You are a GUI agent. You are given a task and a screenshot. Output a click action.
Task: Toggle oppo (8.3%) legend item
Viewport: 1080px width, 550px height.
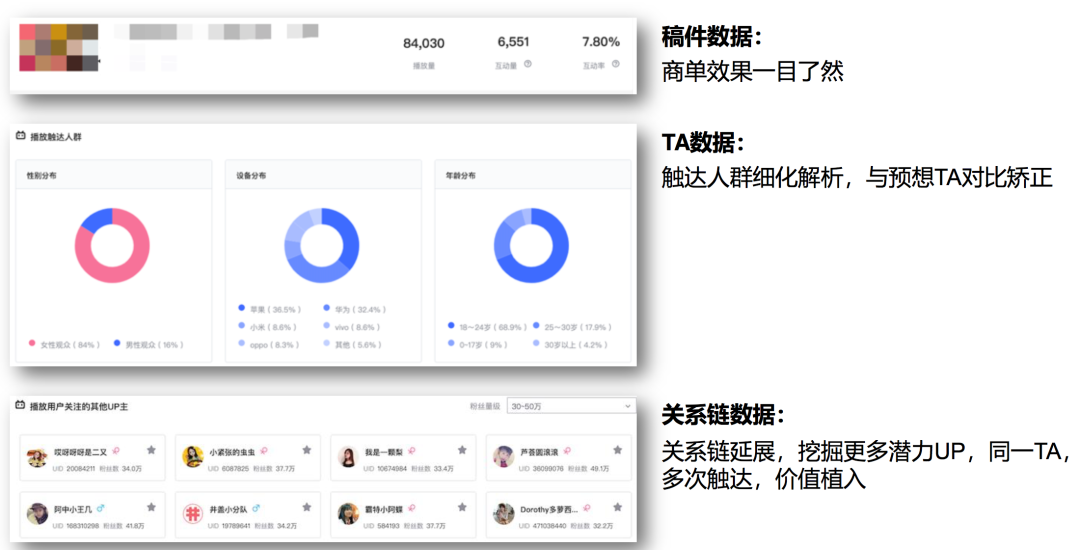(x=269, y=344)
